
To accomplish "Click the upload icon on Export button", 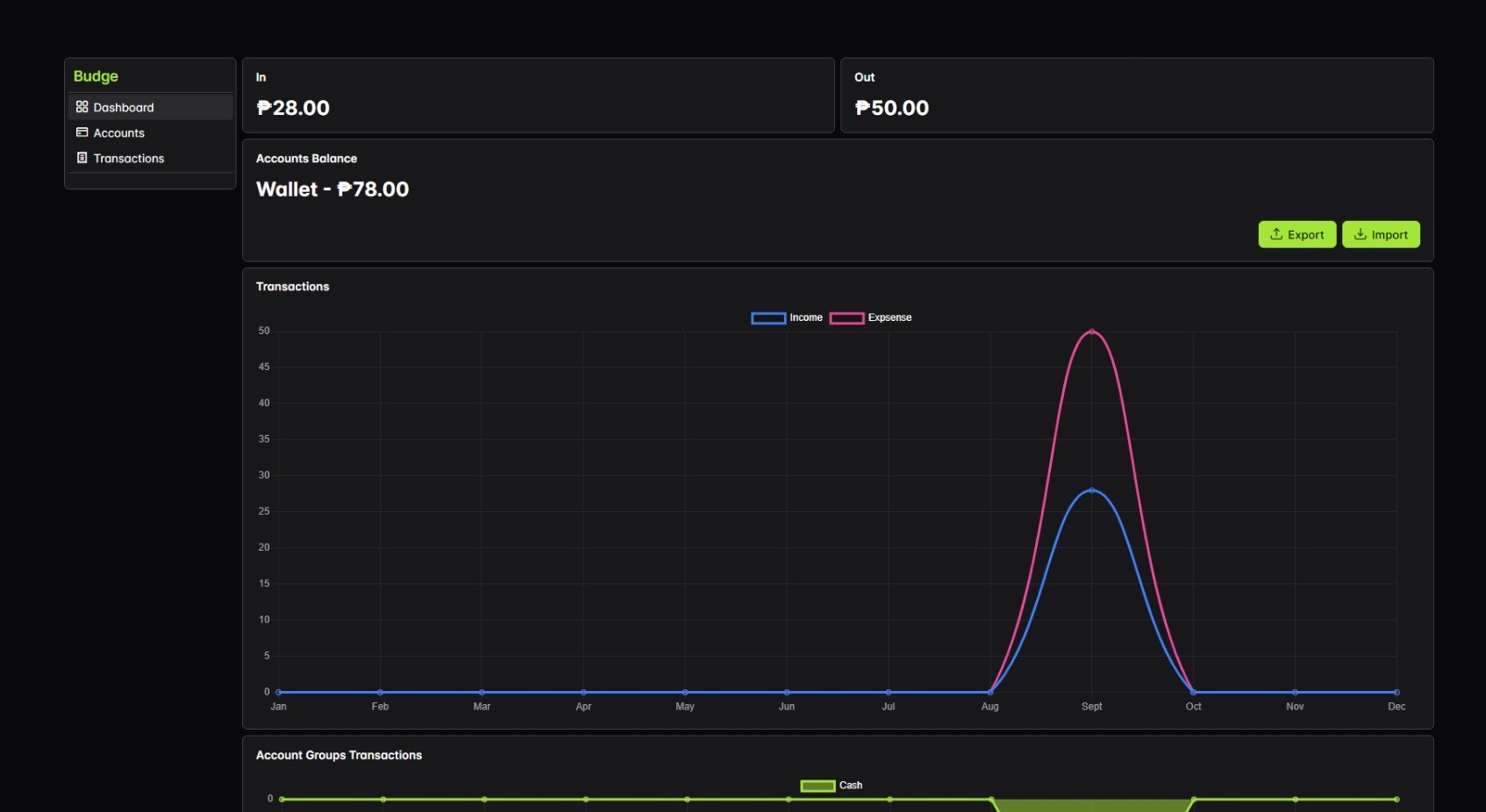I will click(1276, 234).
